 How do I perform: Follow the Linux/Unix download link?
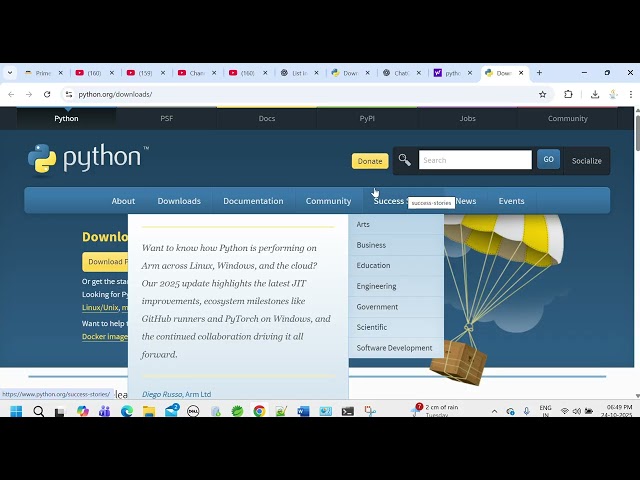[100, 307]
